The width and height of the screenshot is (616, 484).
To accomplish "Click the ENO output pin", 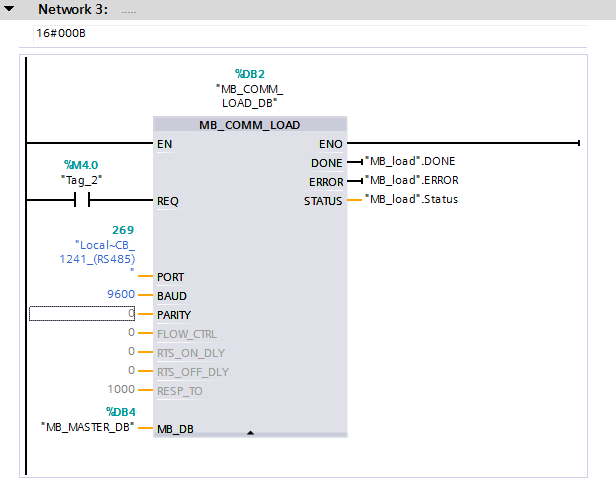I will tap(331, 144).
